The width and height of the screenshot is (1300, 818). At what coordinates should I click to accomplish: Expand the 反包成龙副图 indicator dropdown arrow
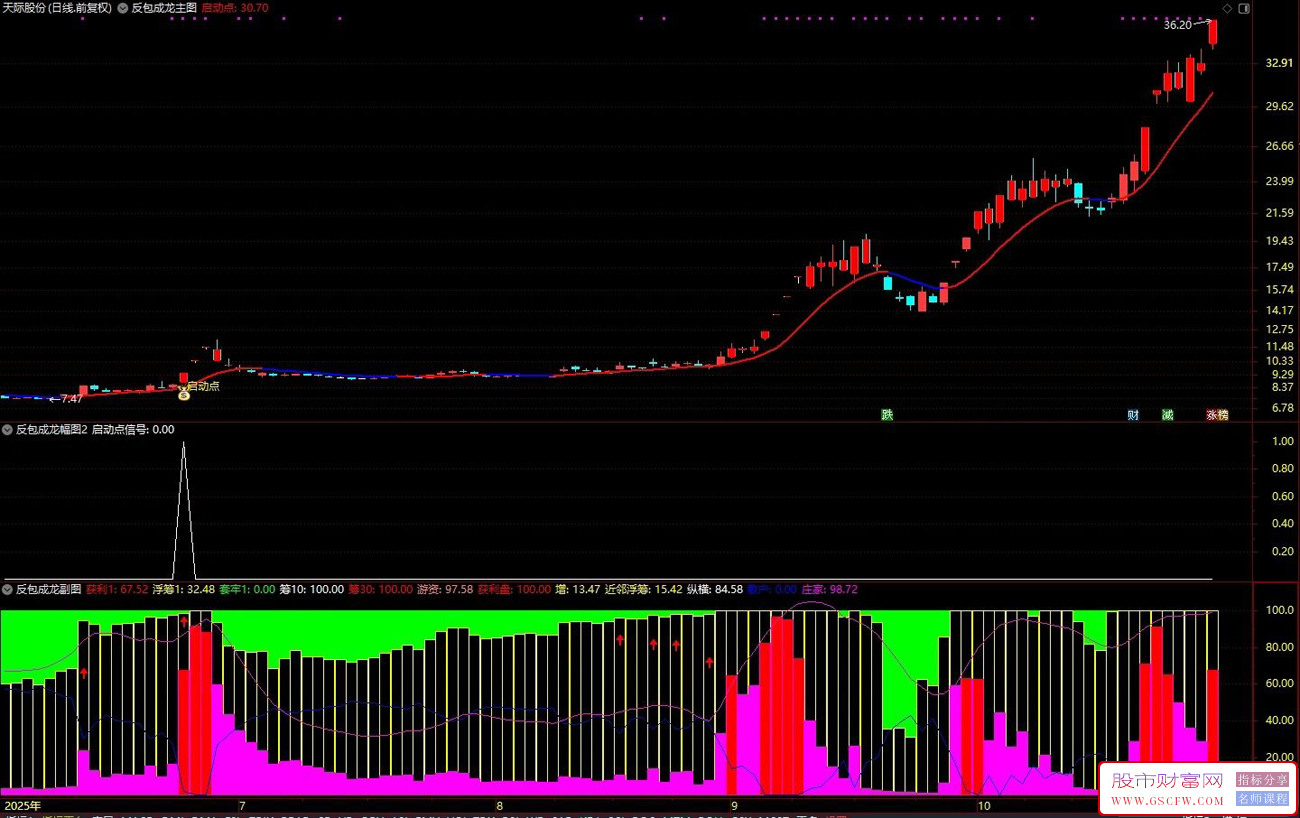coord(7,590)
